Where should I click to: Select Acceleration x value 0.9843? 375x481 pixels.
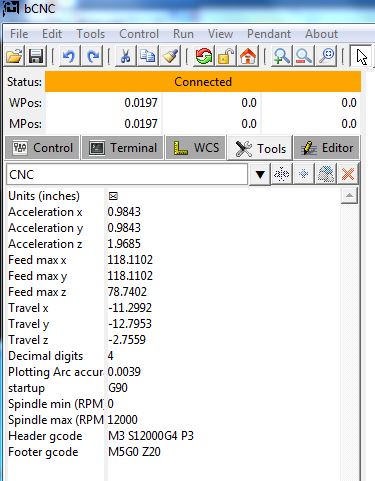coord(124,212)
